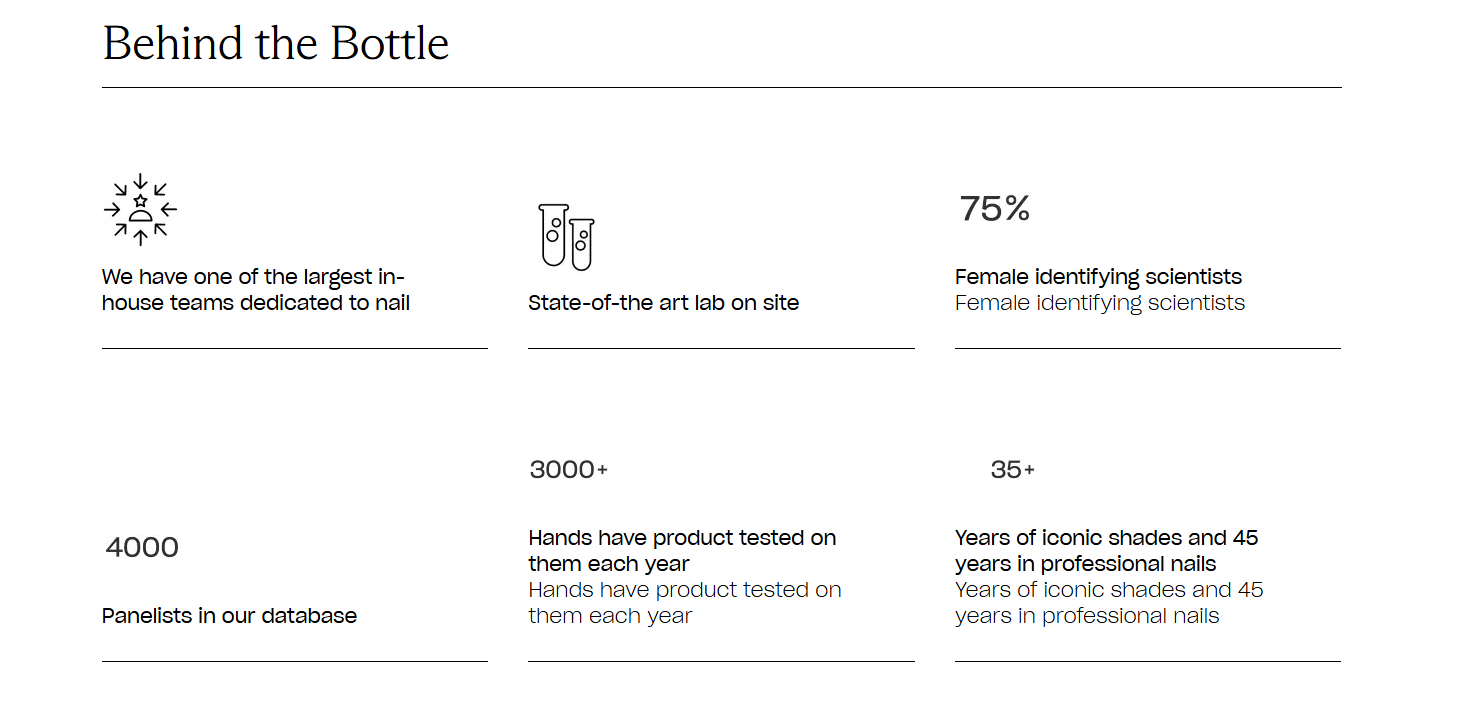Click the test tubes lab icon
Image resolution: width=1465 pixels, height=702 pixels.
pos(566,237)
